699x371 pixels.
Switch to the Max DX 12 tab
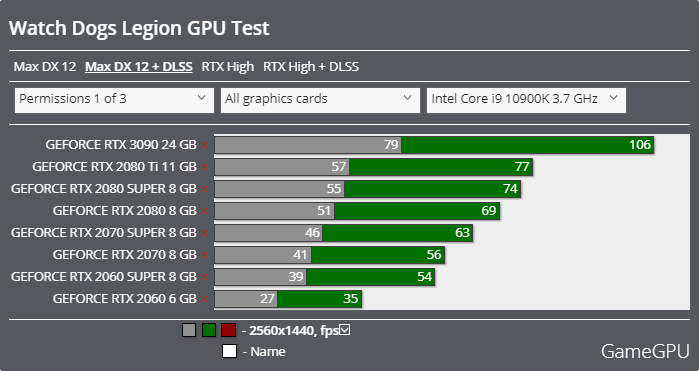pos(45,67)
